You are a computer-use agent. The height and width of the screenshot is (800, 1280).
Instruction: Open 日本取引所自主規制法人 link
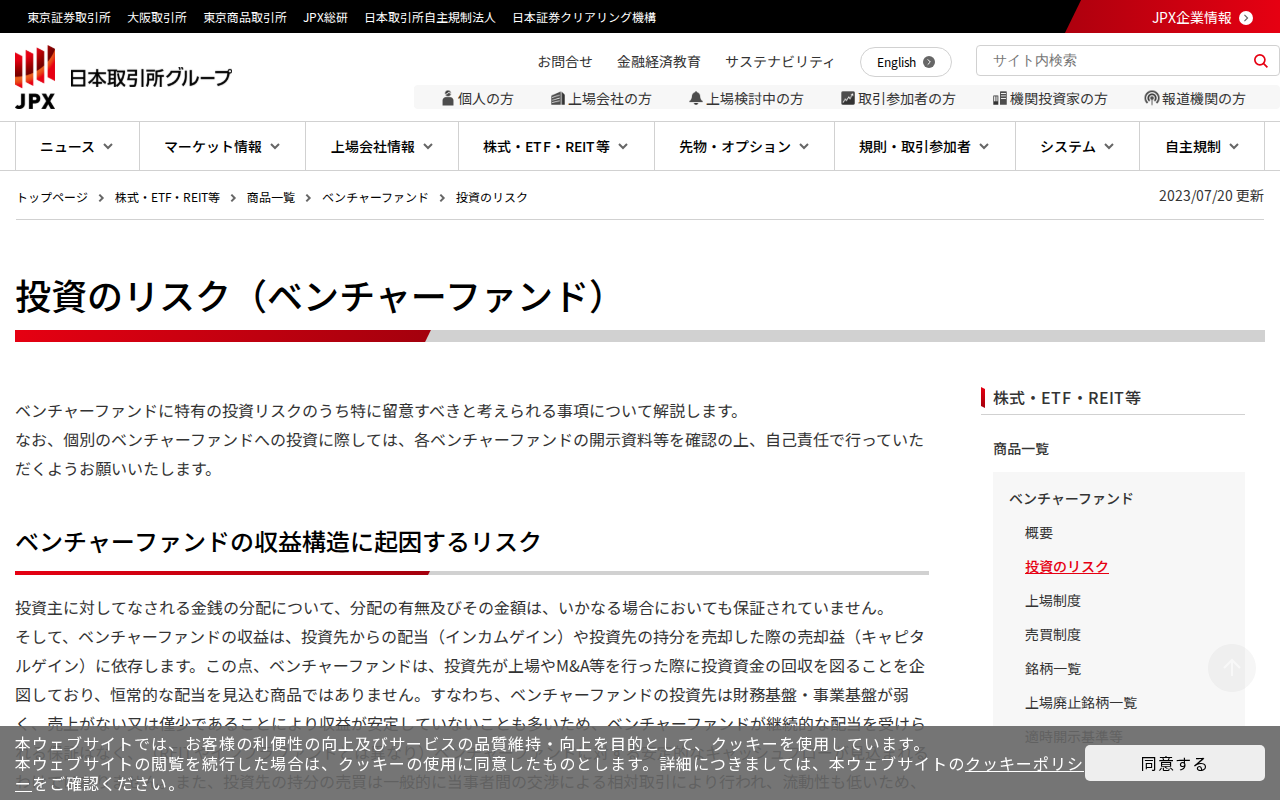click(430, 17)
